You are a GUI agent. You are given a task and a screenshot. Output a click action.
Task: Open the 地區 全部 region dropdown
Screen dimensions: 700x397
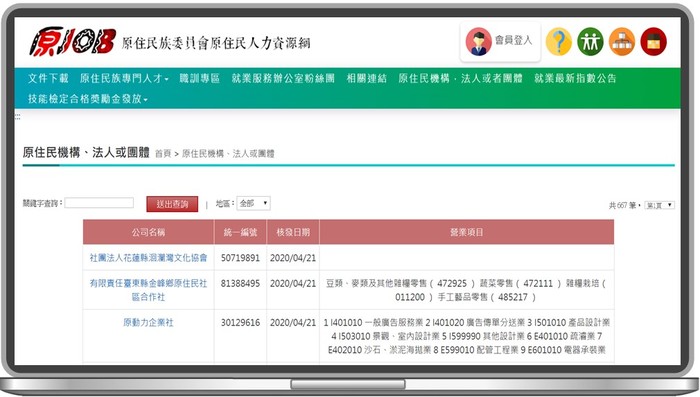point(253,203)
